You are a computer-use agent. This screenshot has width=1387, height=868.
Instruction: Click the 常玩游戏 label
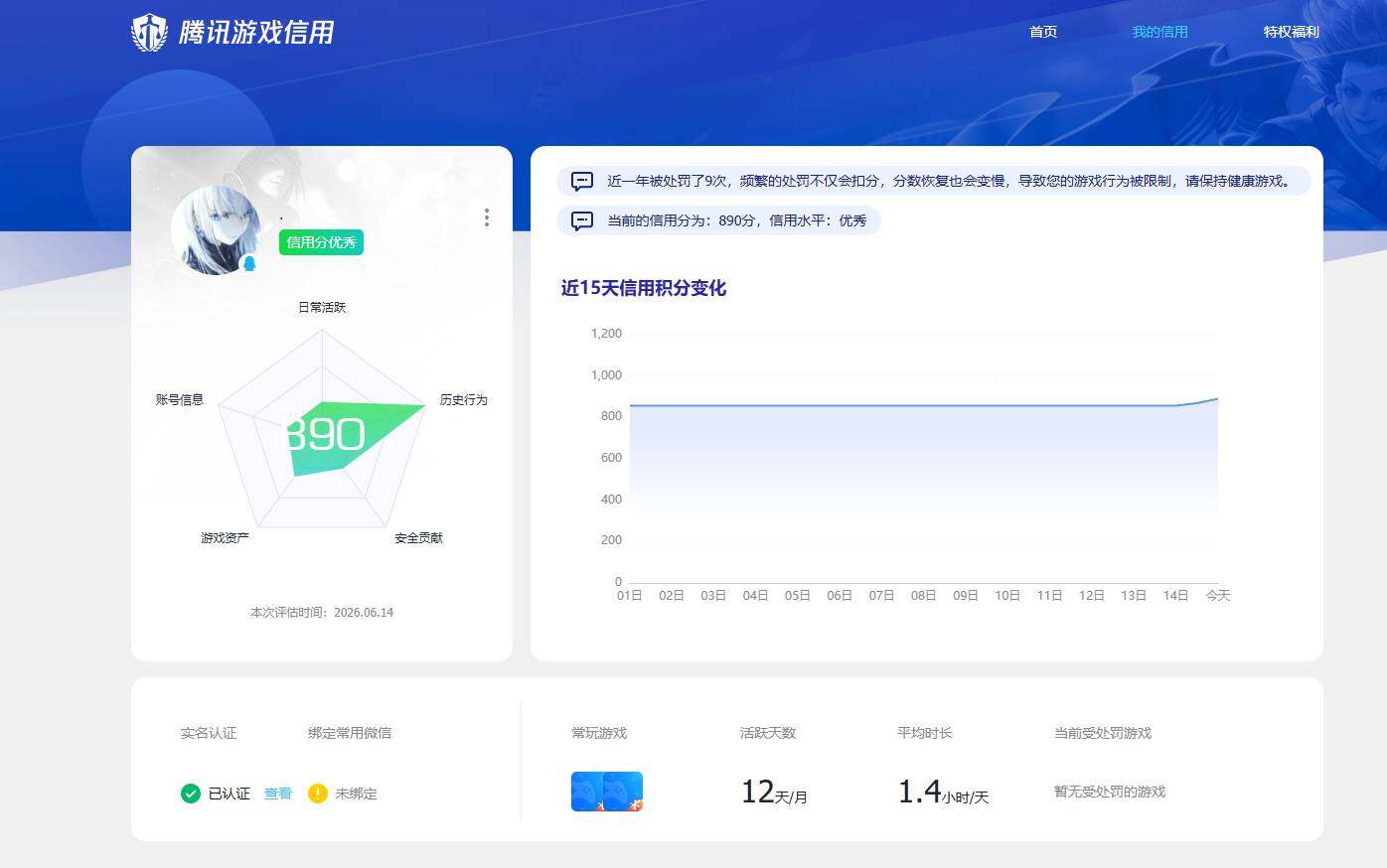599,733
